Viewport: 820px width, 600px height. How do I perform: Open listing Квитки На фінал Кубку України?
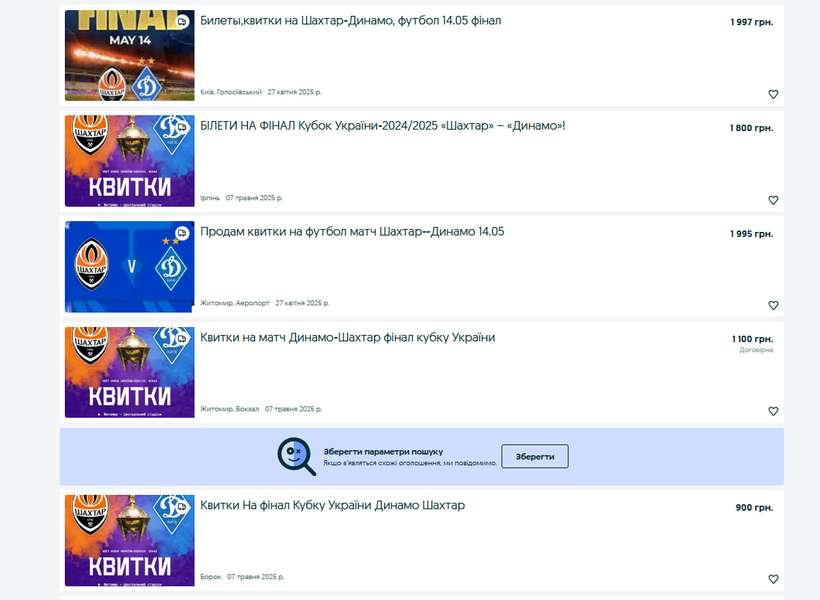tap(333, 505)
